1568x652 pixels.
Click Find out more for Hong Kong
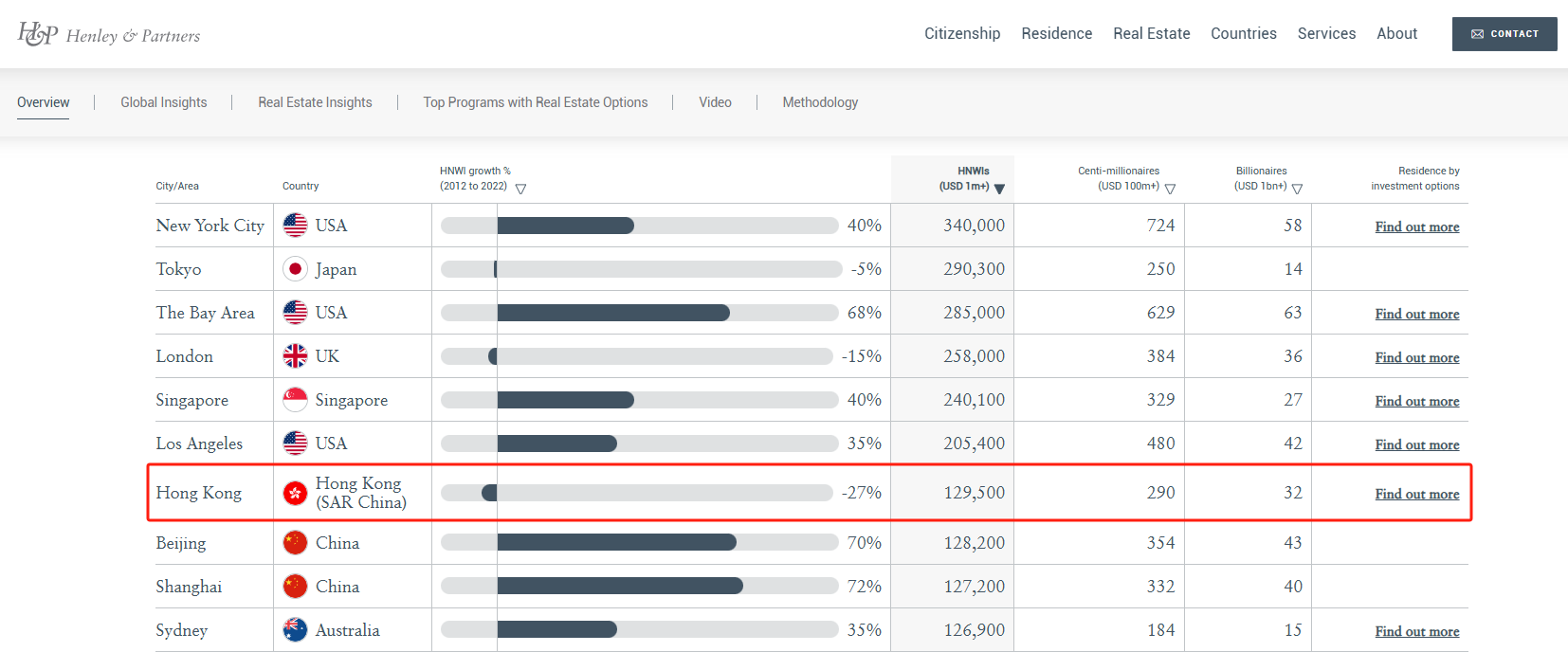coord(1417,494)
